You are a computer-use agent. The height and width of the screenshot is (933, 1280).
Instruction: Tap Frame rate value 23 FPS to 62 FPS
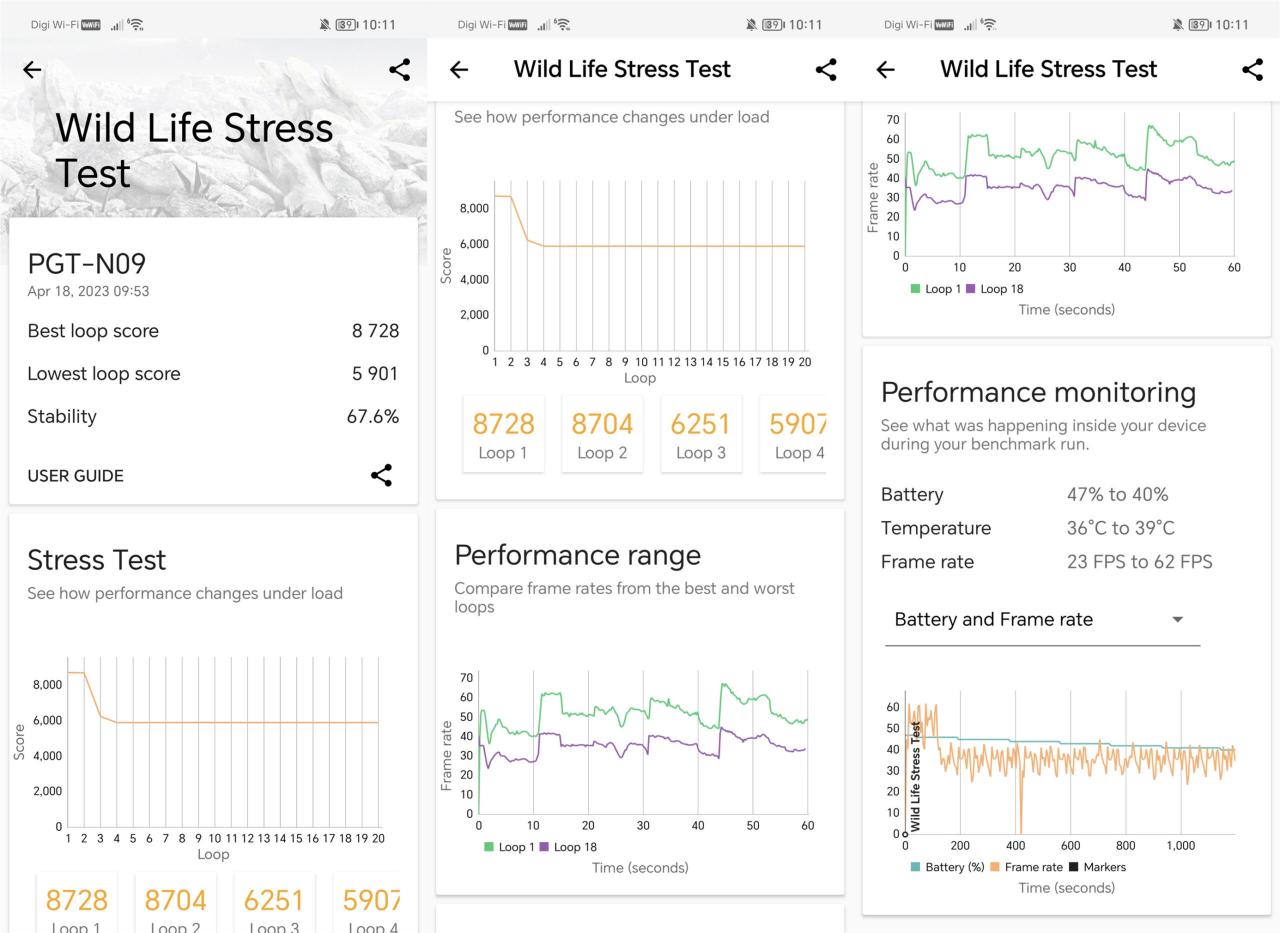1139,562
